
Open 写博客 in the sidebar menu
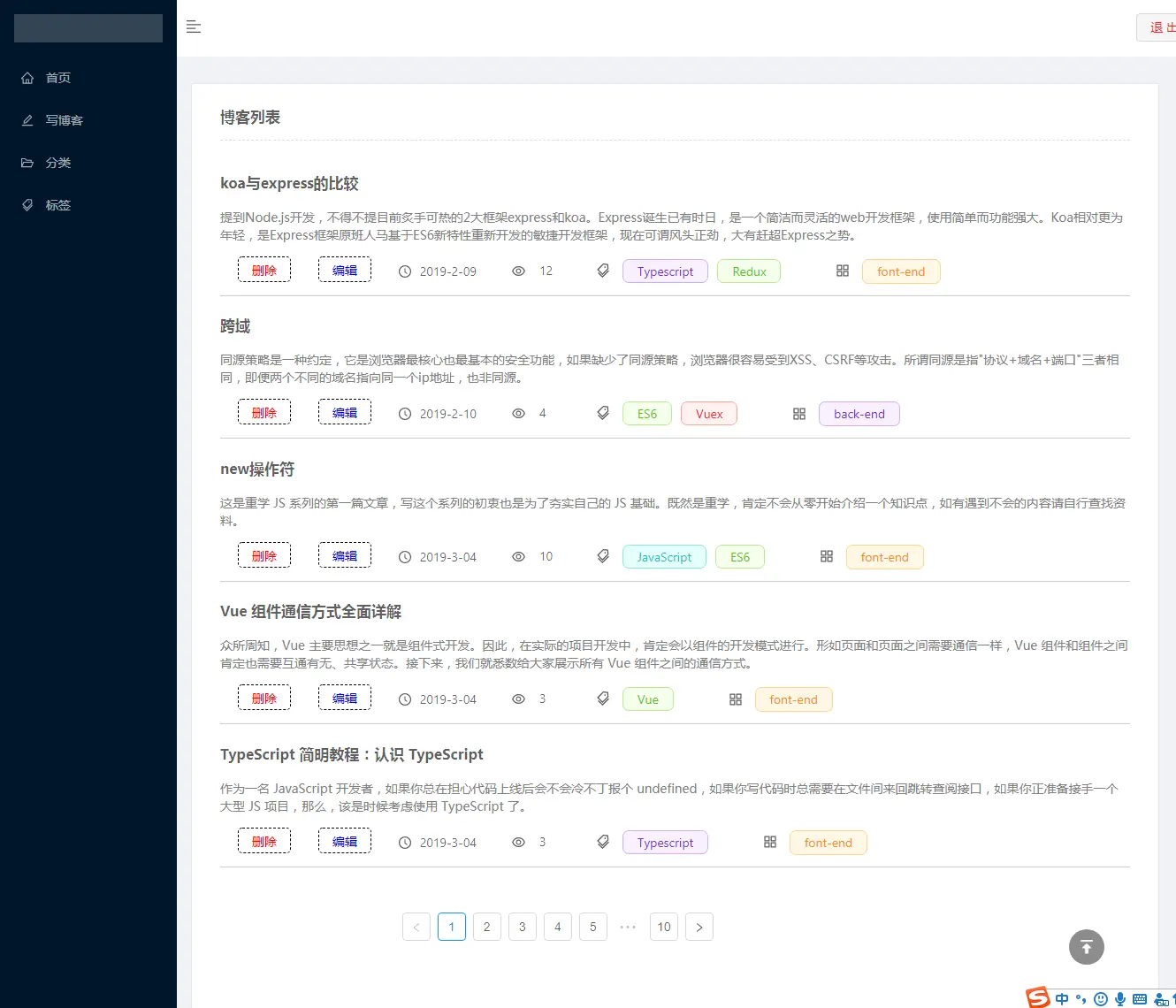point(88,120)
